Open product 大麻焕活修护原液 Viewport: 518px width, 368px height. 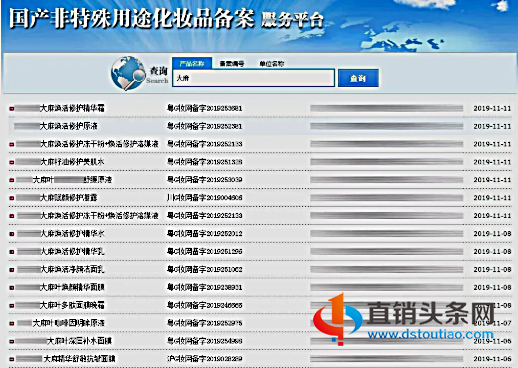tap(69, 126)
